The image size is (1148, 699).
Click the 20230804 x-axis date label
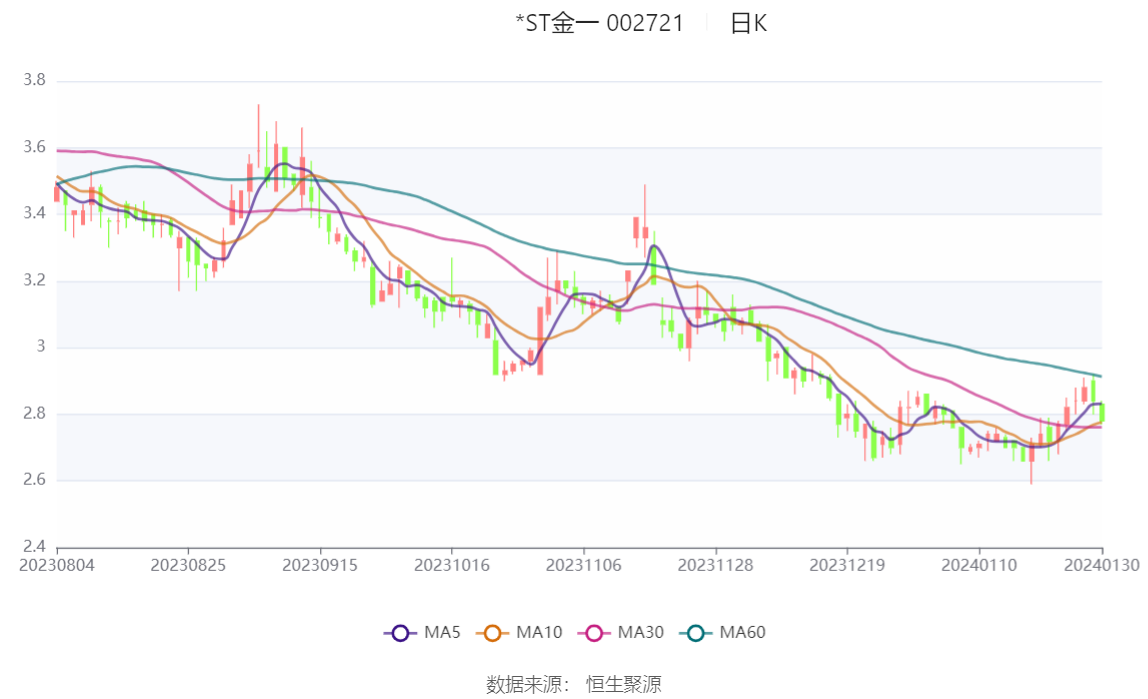click(56, 565)
